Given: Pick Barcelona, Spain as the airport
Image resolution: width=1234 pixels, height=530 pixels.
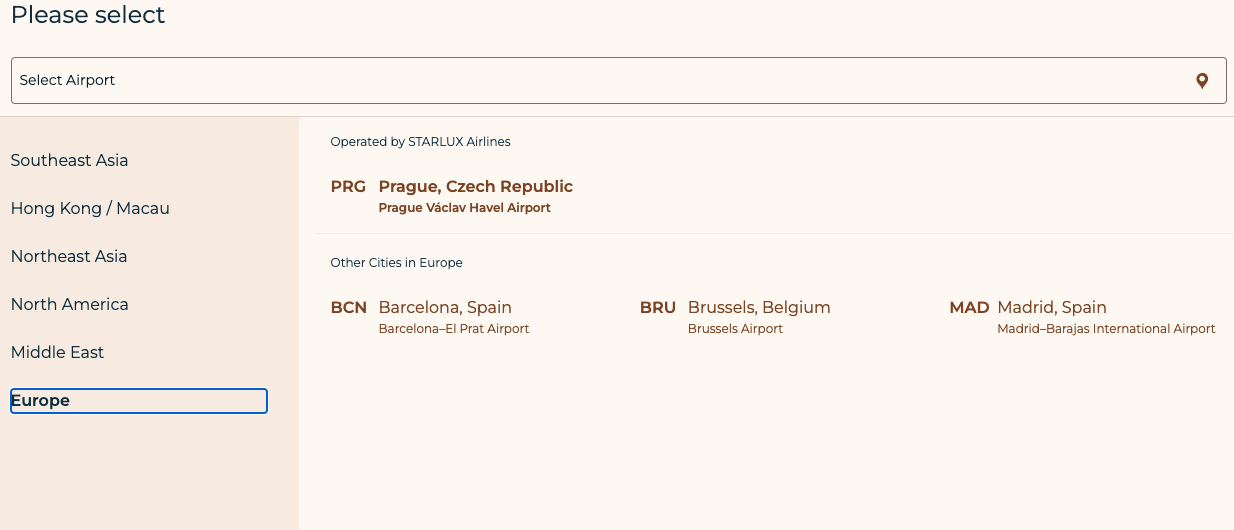Looking at the screenshot, I should coord(445,307).
